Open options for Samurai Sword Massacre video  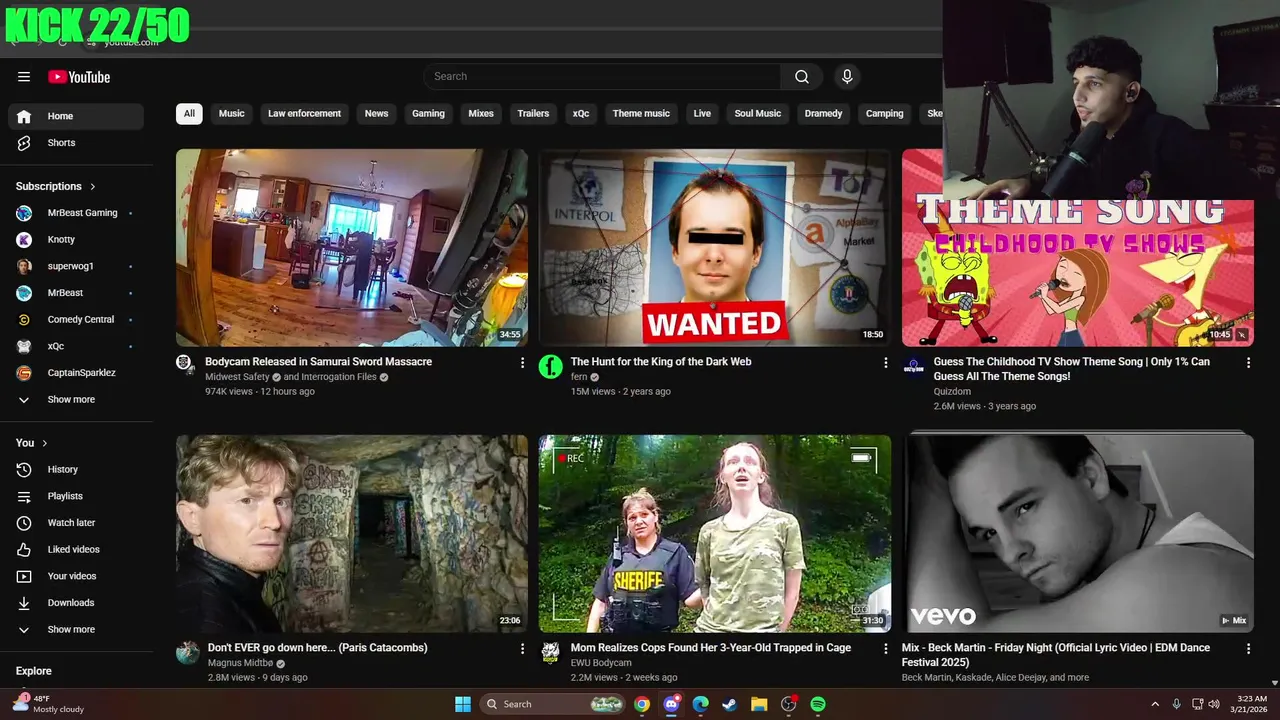[522, 363]
